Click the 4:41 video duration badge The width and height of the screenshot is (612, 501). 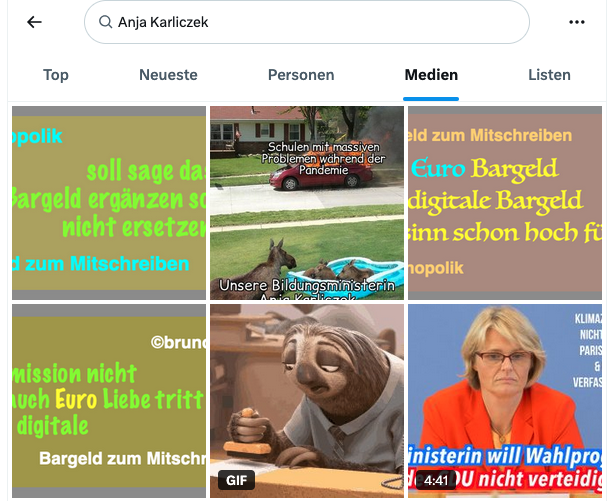pos(436,480)
